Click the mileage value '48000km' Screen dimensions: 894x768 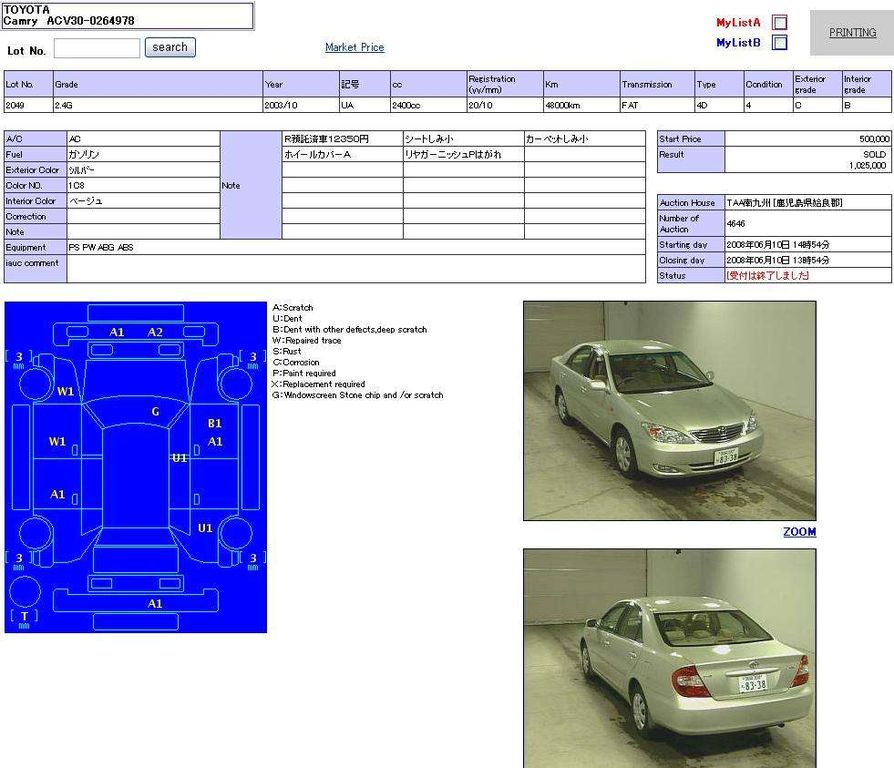(562, 105)
